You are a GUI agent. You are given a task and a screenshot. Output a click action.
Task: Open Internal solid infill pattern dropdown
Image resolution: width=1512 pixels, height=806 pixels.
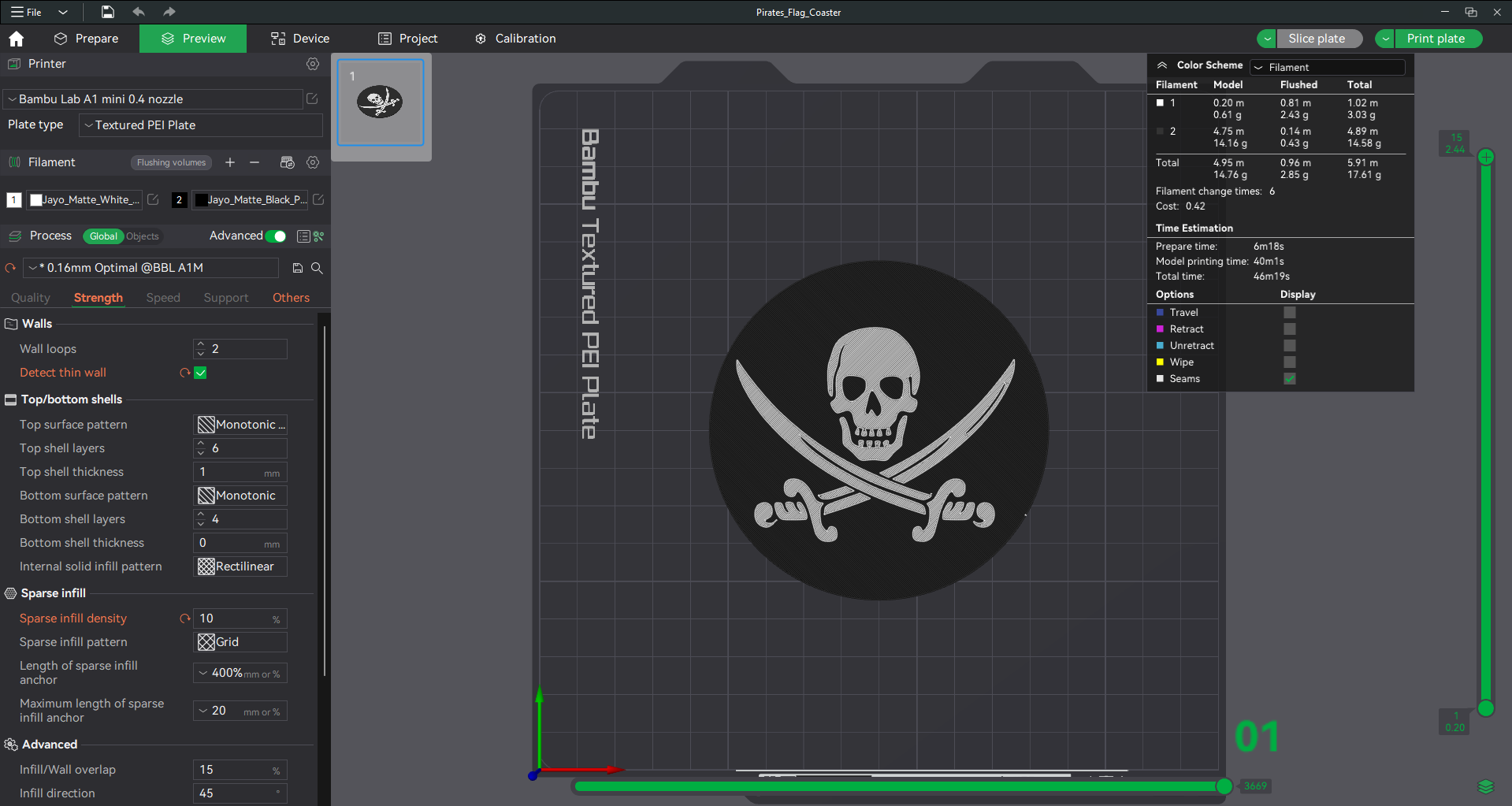pos(240,566)
